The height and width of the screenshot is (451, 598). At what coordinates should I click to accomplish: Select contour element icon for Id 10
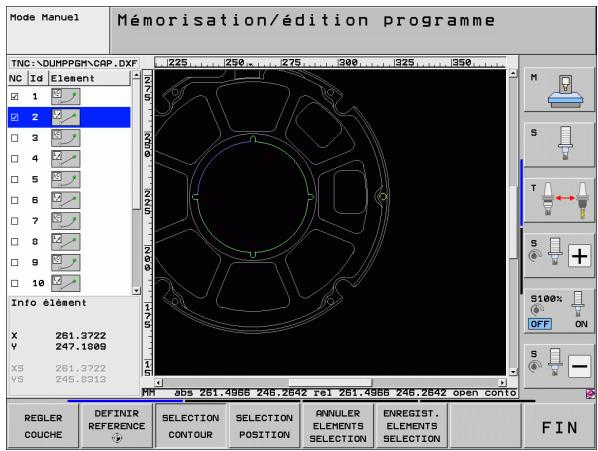coord(66,283)
